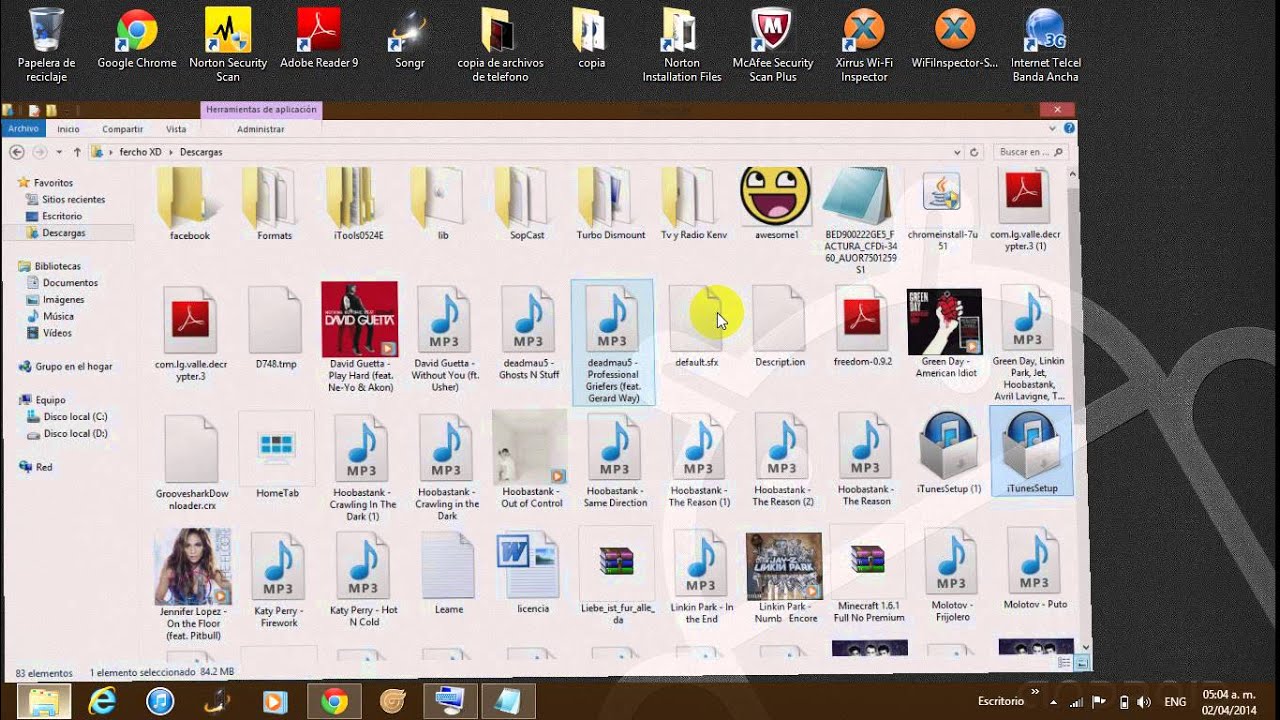Open the Songr desktop shortcut
Viewport: 1280px width, 720px height.
point(410,40)
